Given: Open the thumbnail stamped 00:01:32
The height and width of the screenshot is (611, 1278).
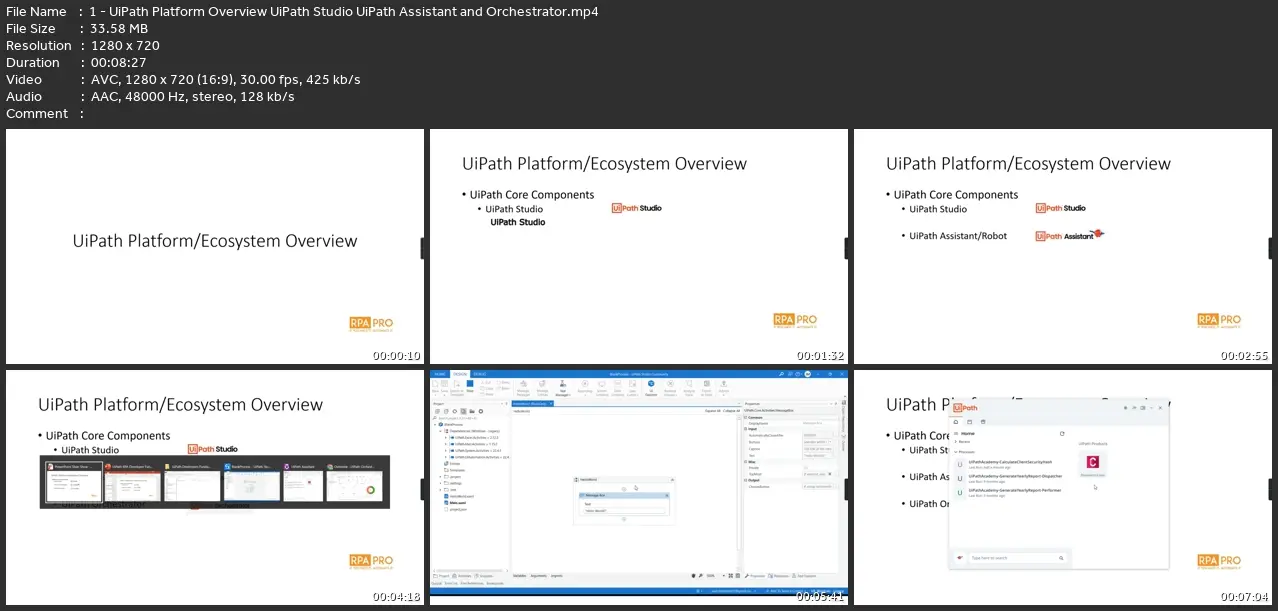Looking at the screenshot, I should click(639, 247).
